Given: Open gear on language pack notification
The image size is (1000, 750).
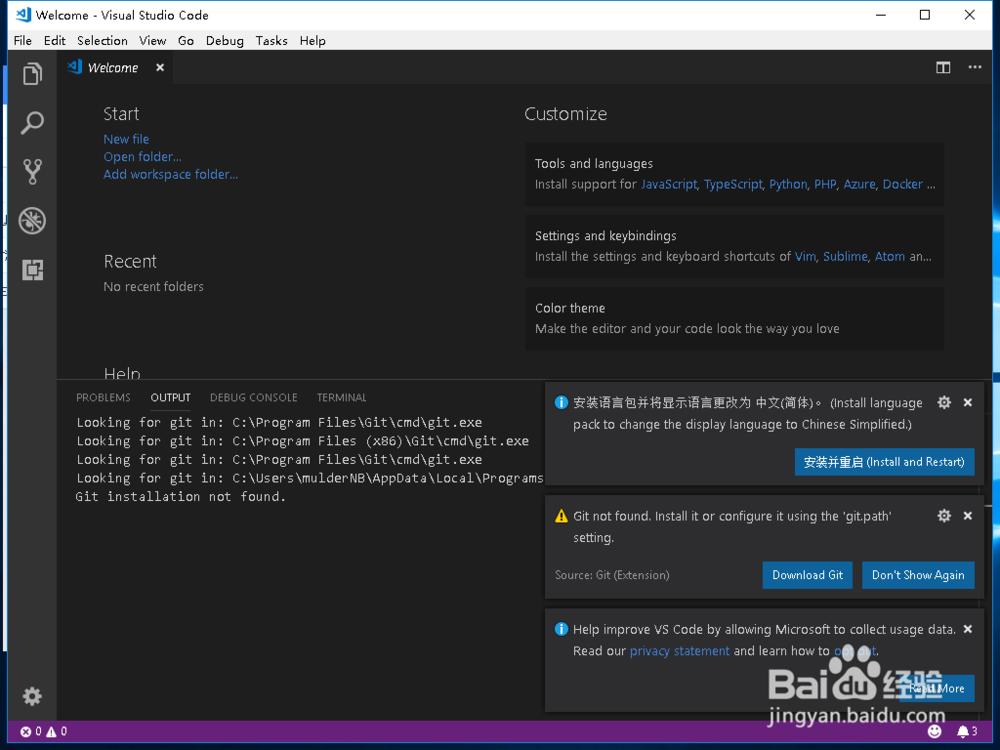Looking at the screenshot, I should (944, 402).
